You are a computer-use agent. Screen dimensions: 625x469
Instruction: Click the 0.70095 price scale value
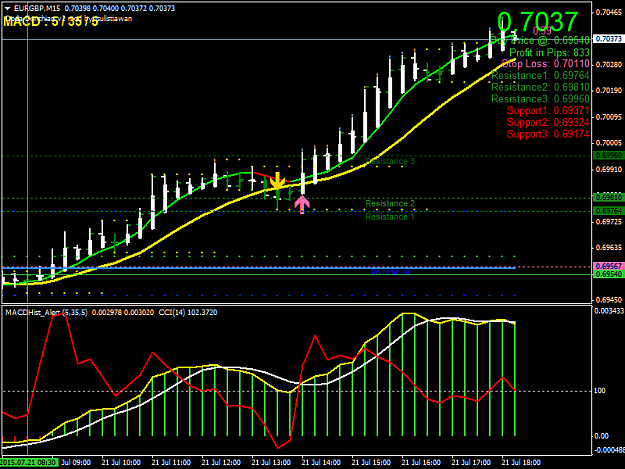(609, 117)
